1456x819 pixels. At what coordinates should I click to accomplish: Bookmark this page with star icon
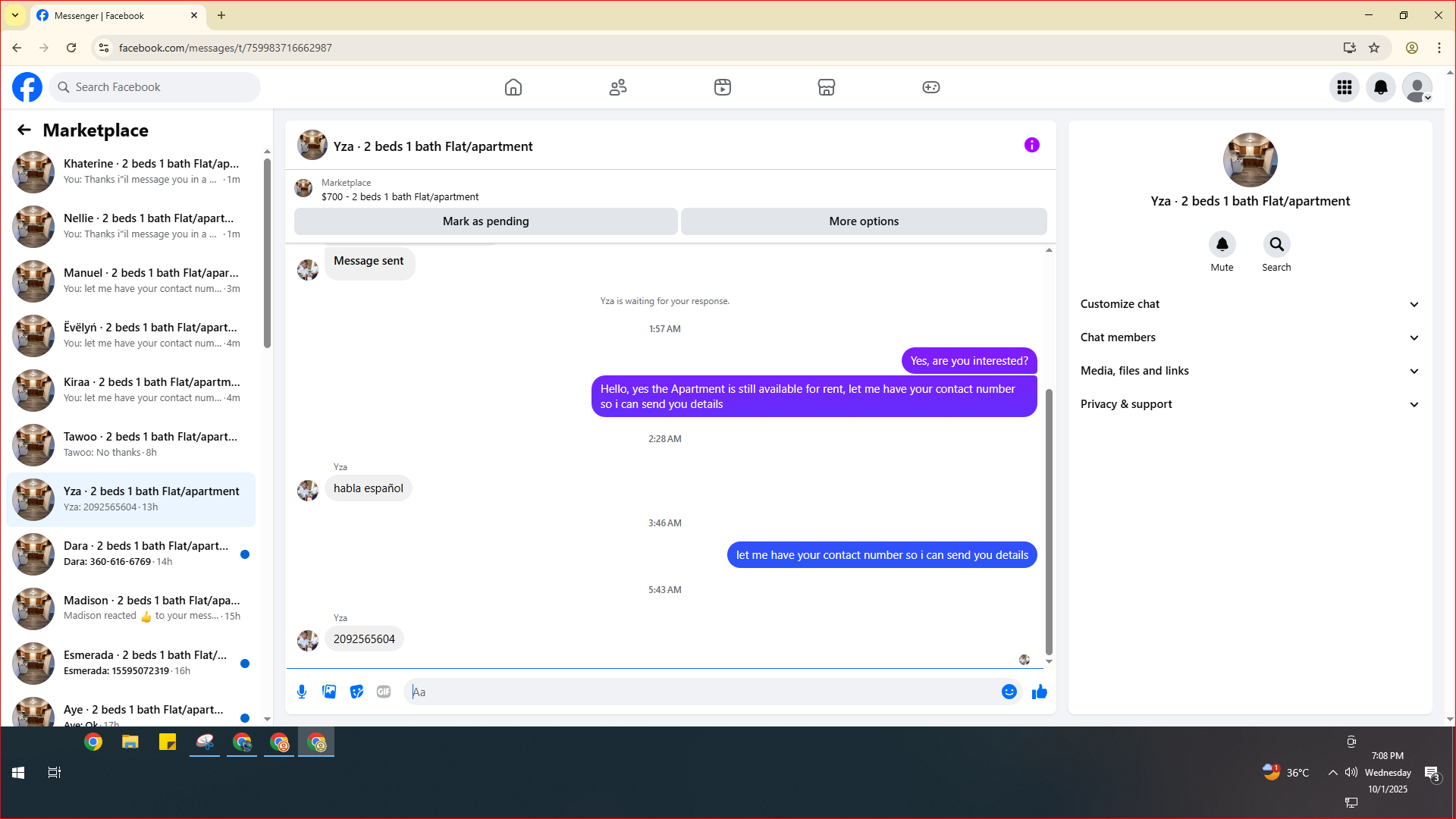pyautogui.click(x=1374, y=48)
